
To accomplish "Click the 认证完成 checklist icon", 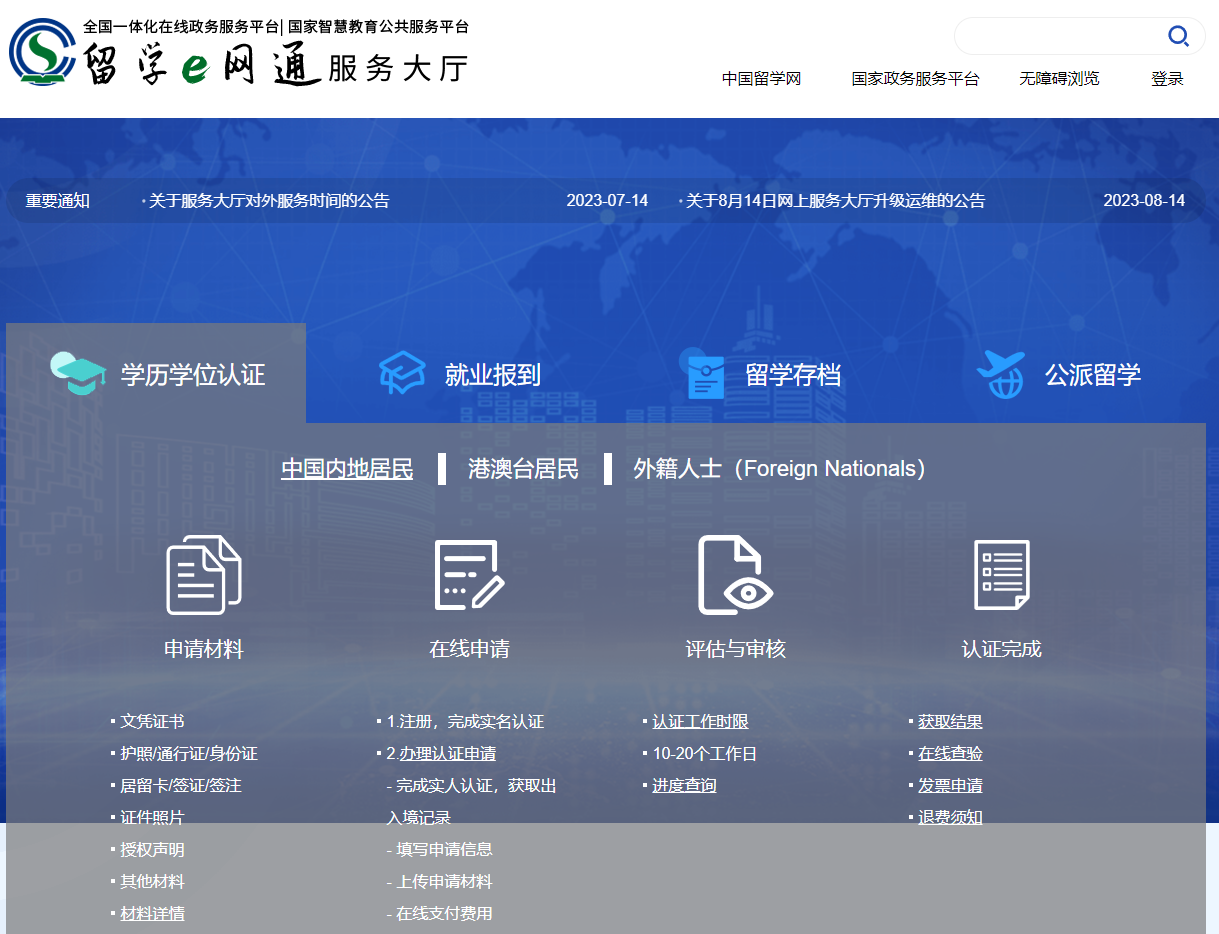I will 1001,575.
